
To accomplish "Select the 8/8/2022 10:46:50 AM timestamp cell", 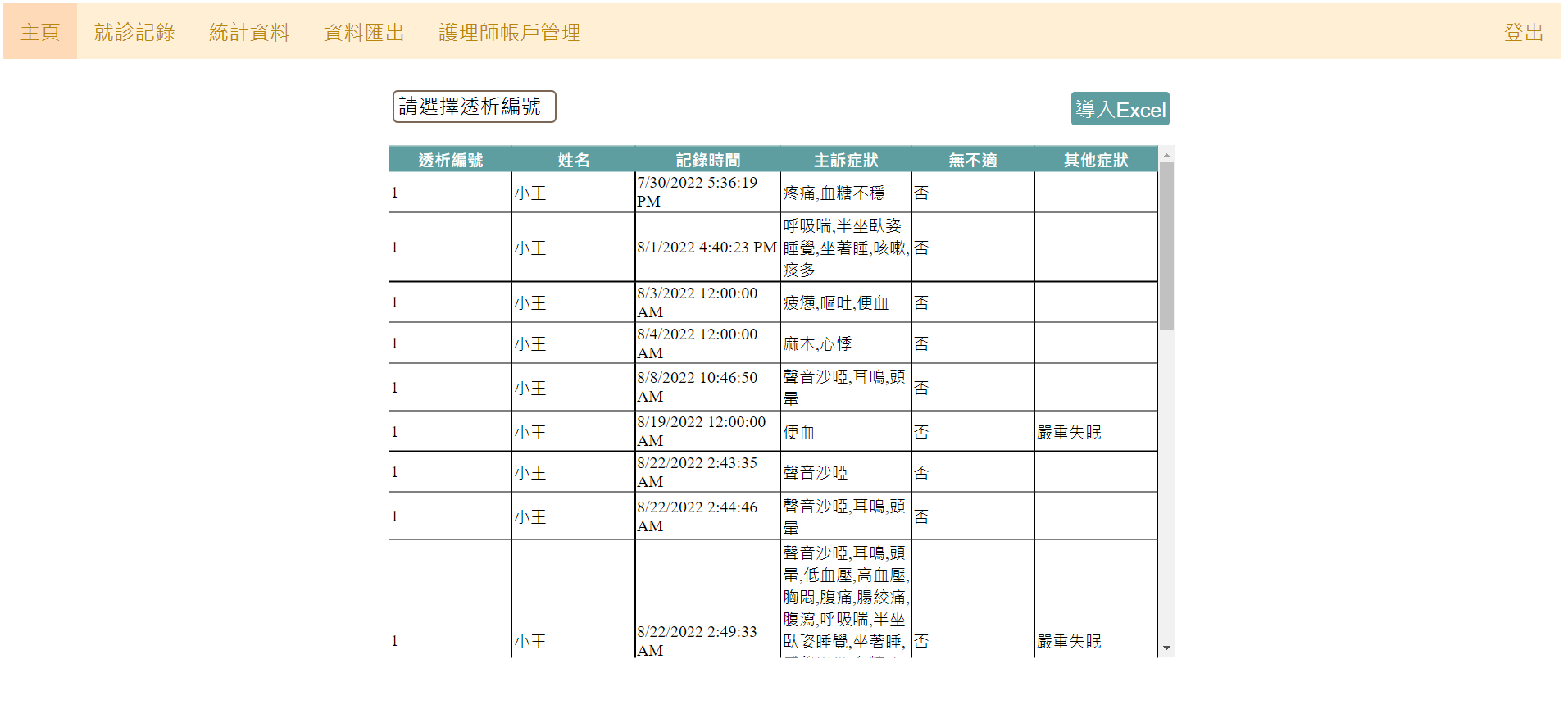I will pyautogui.click(x=707, y=387).
